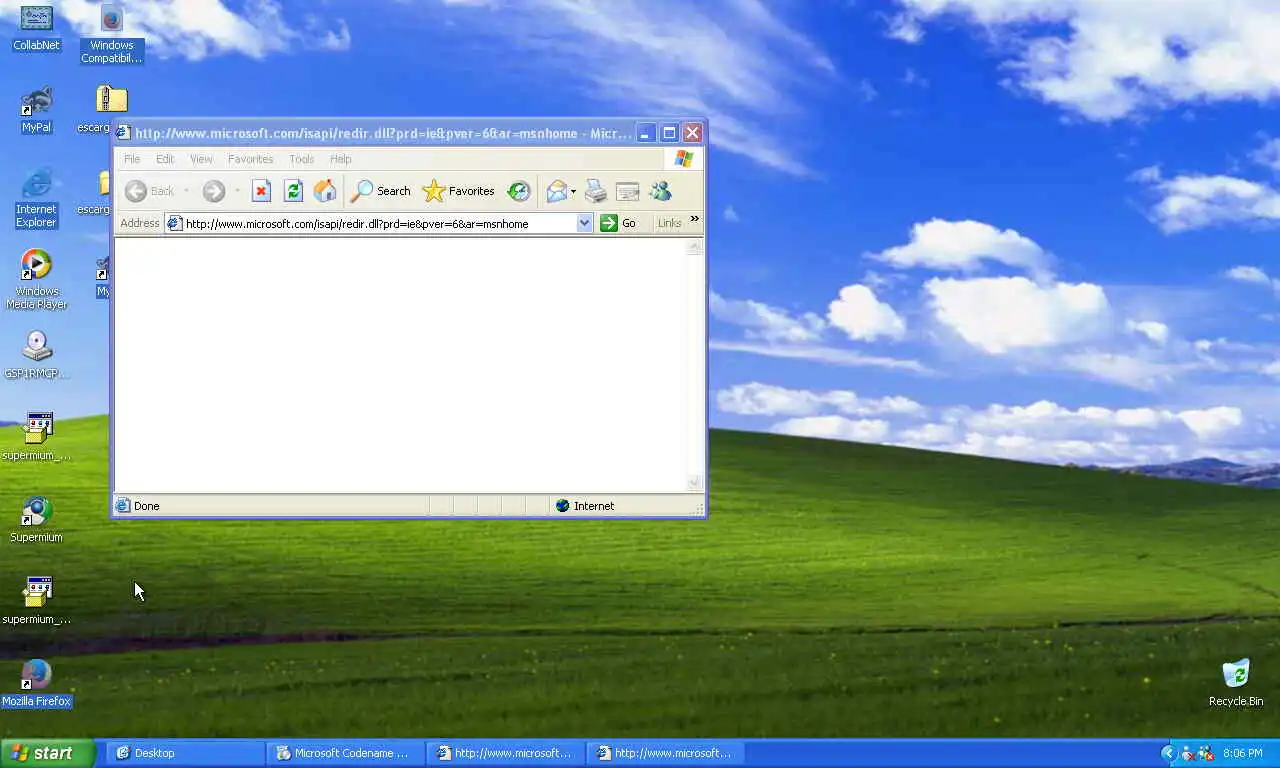Switch to first microsoft.com taskbar button

[x=506, y=753]
